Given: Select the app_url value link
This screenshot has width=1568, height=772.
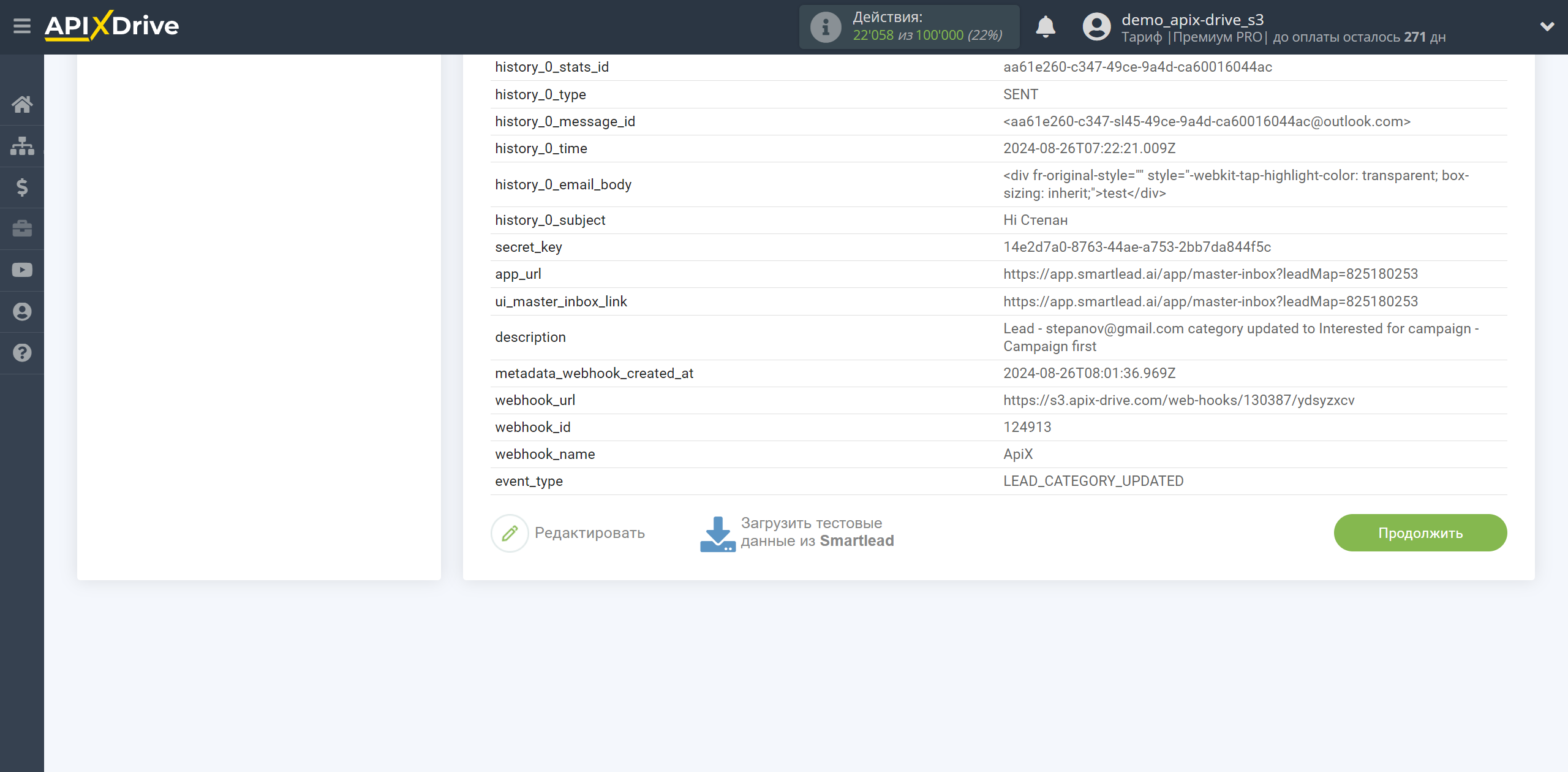Looking at the screenshot, I should coord(1210,274).
